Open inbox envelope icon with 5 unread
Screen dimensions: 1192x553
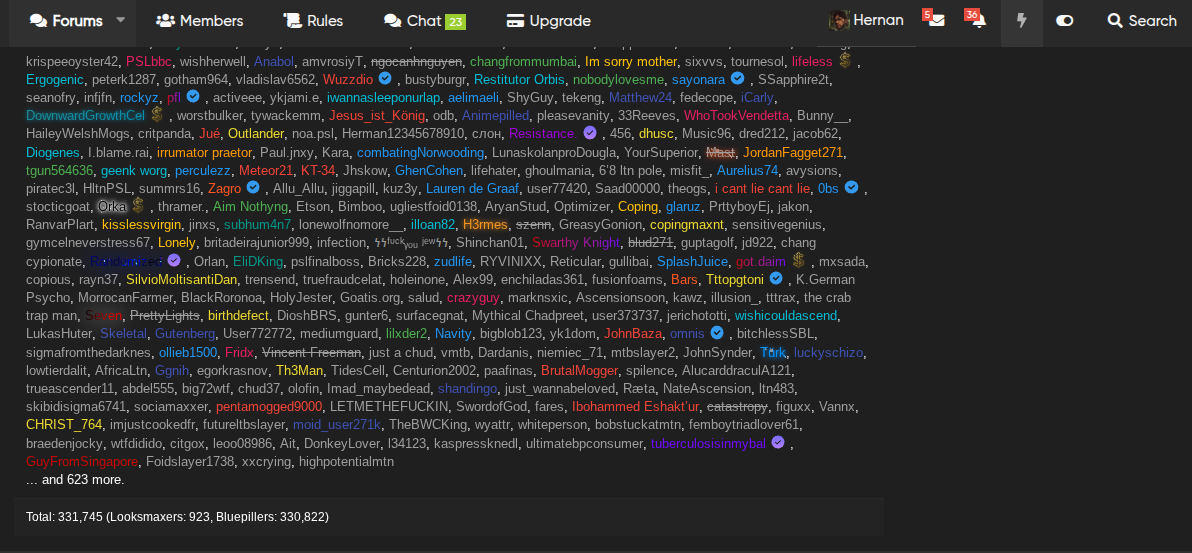click(x=935, y=21)
